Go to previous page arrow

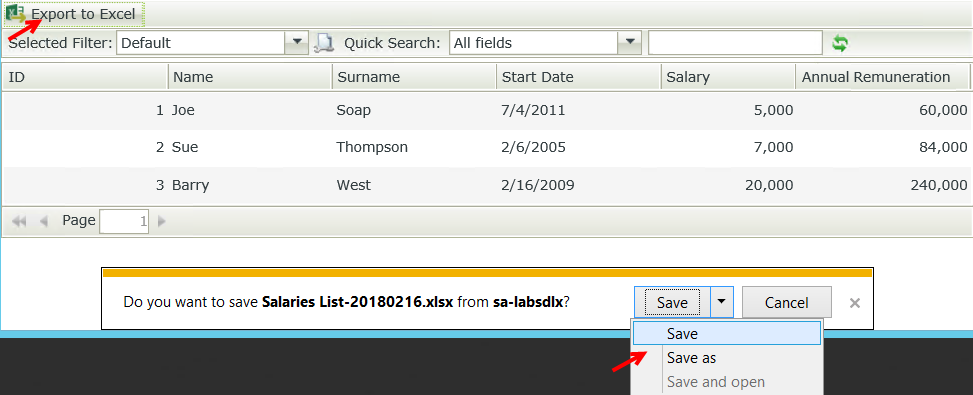click(x=43, y=221)
